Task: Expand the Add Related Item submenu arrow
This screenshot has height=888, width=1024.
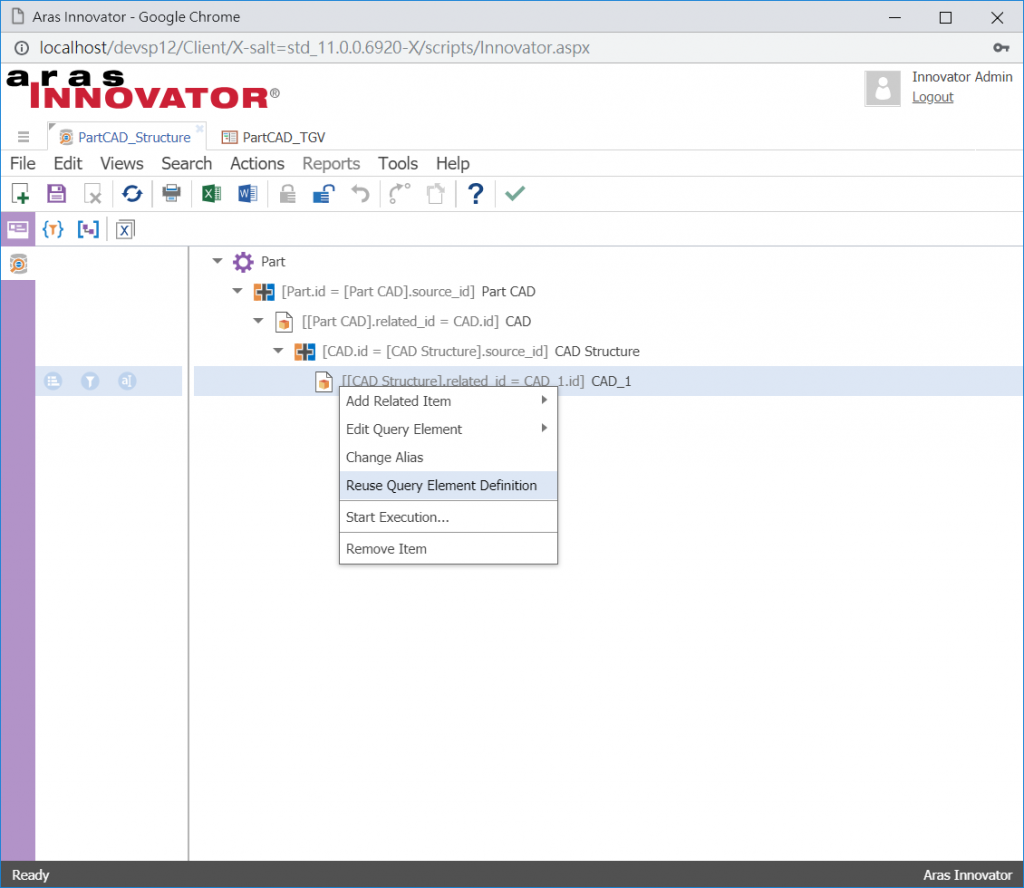Action: click(x=544, y=400)
